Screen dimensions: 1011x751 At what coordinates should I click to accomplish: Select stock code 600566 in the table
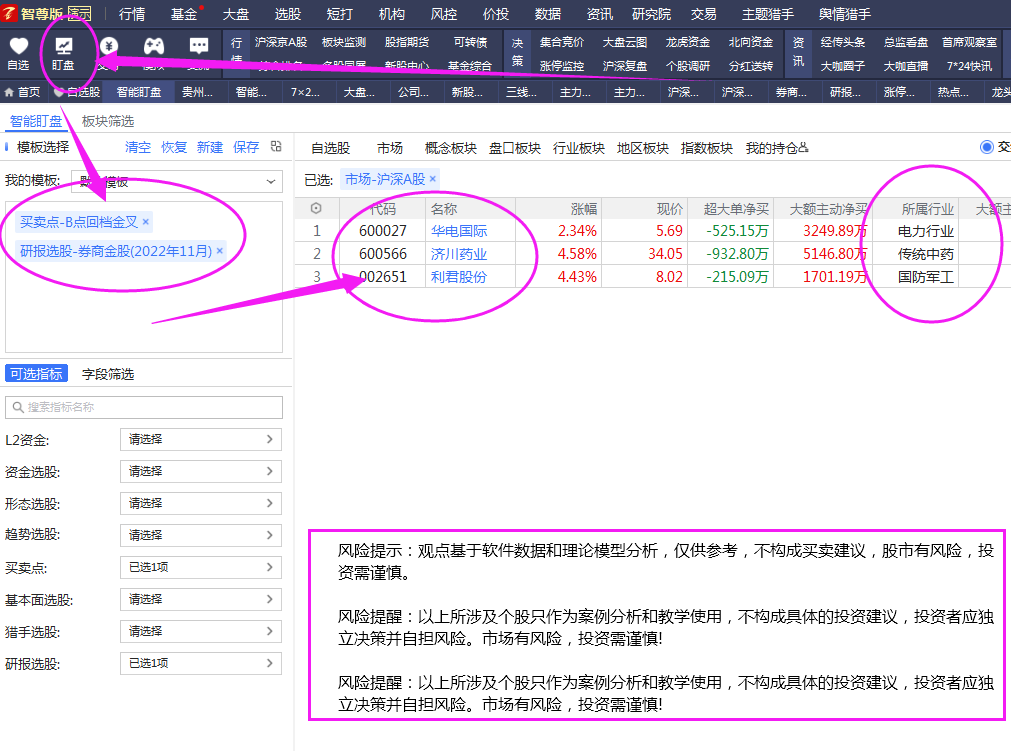coord(383,254)
